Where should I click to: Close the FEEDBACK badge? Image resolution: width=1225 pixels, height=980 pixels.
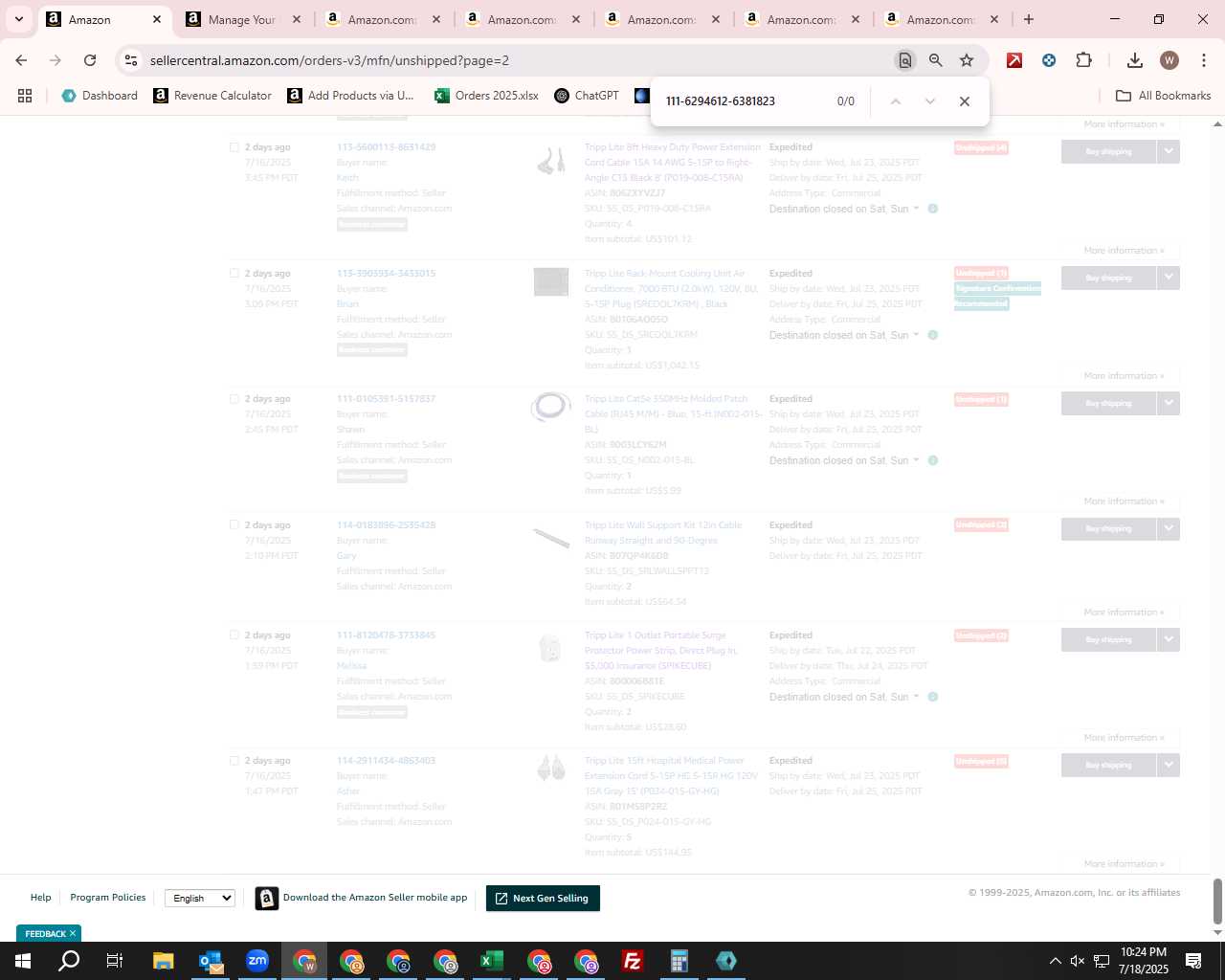73,933
